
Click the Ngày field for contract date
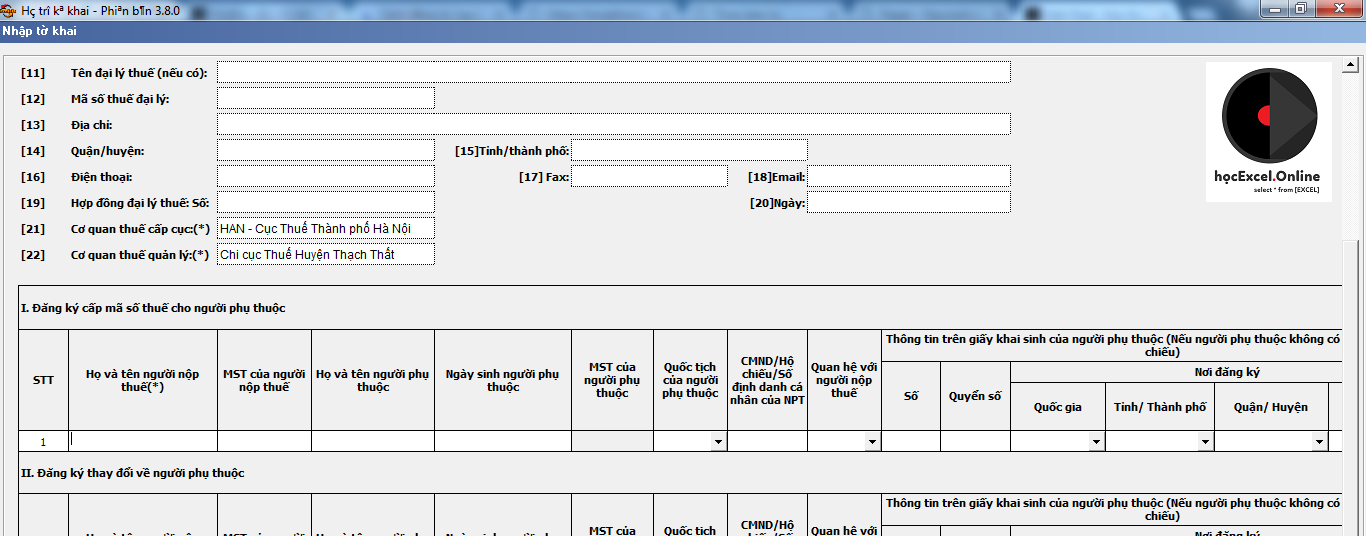[x=908, y=203]
